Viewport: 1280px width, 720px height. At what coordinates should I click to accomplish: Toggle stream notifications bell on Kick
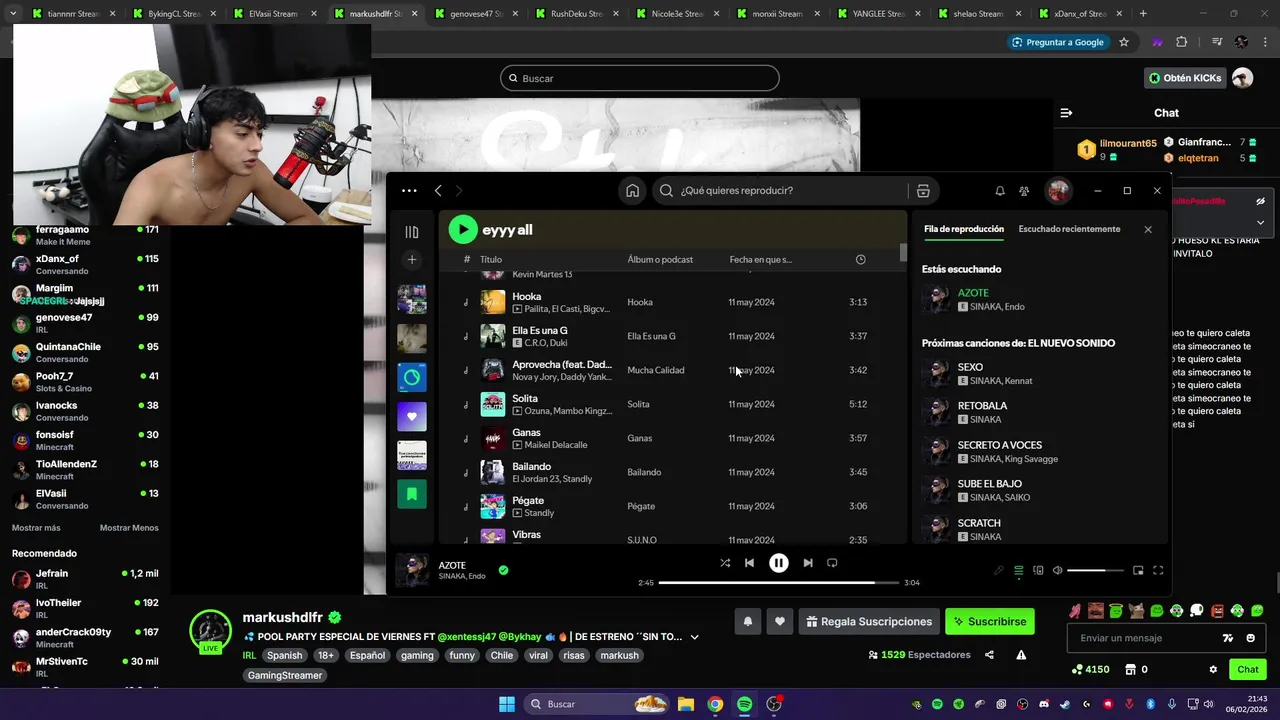point(747,621)
